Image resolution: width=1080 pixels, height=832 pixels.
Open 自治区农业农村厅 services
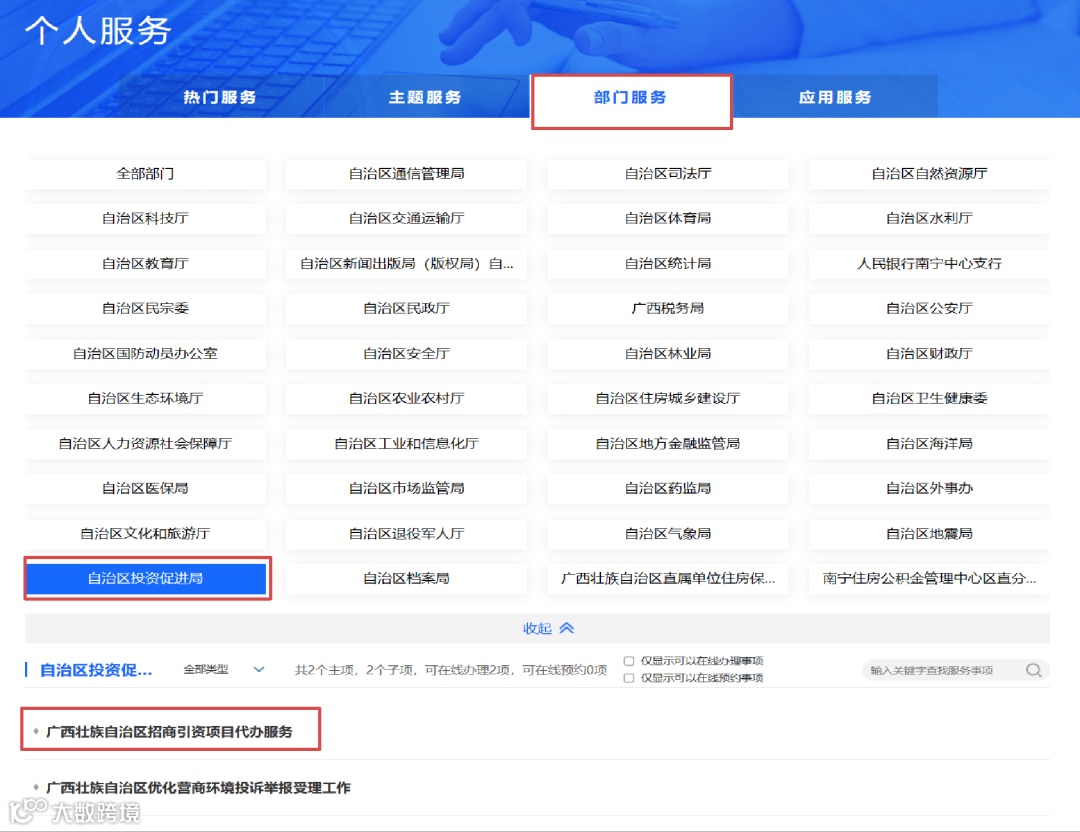click(406, 399)
